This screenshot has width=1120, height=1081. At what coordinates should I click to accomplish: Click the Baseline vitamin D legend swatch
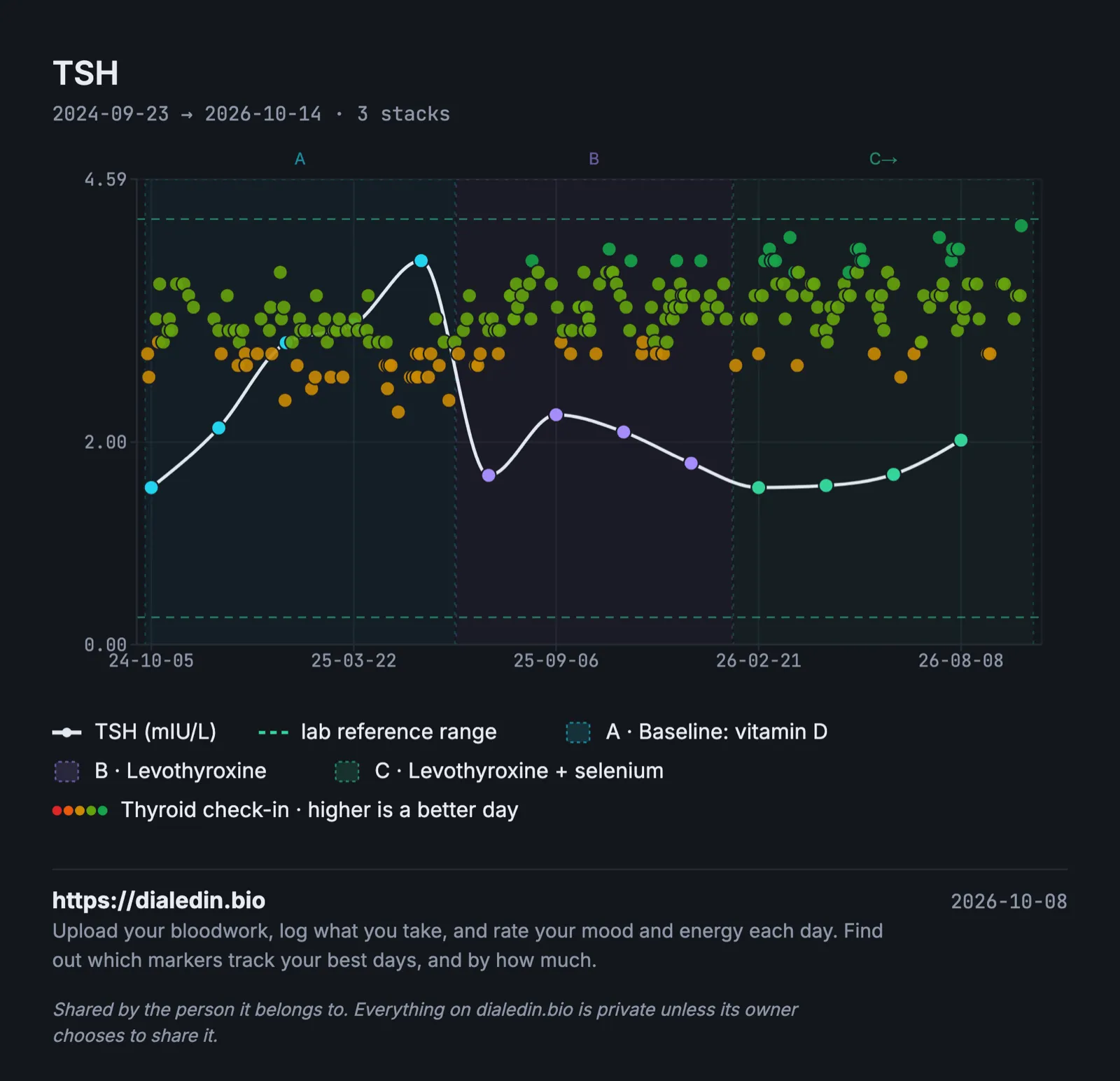578,732
